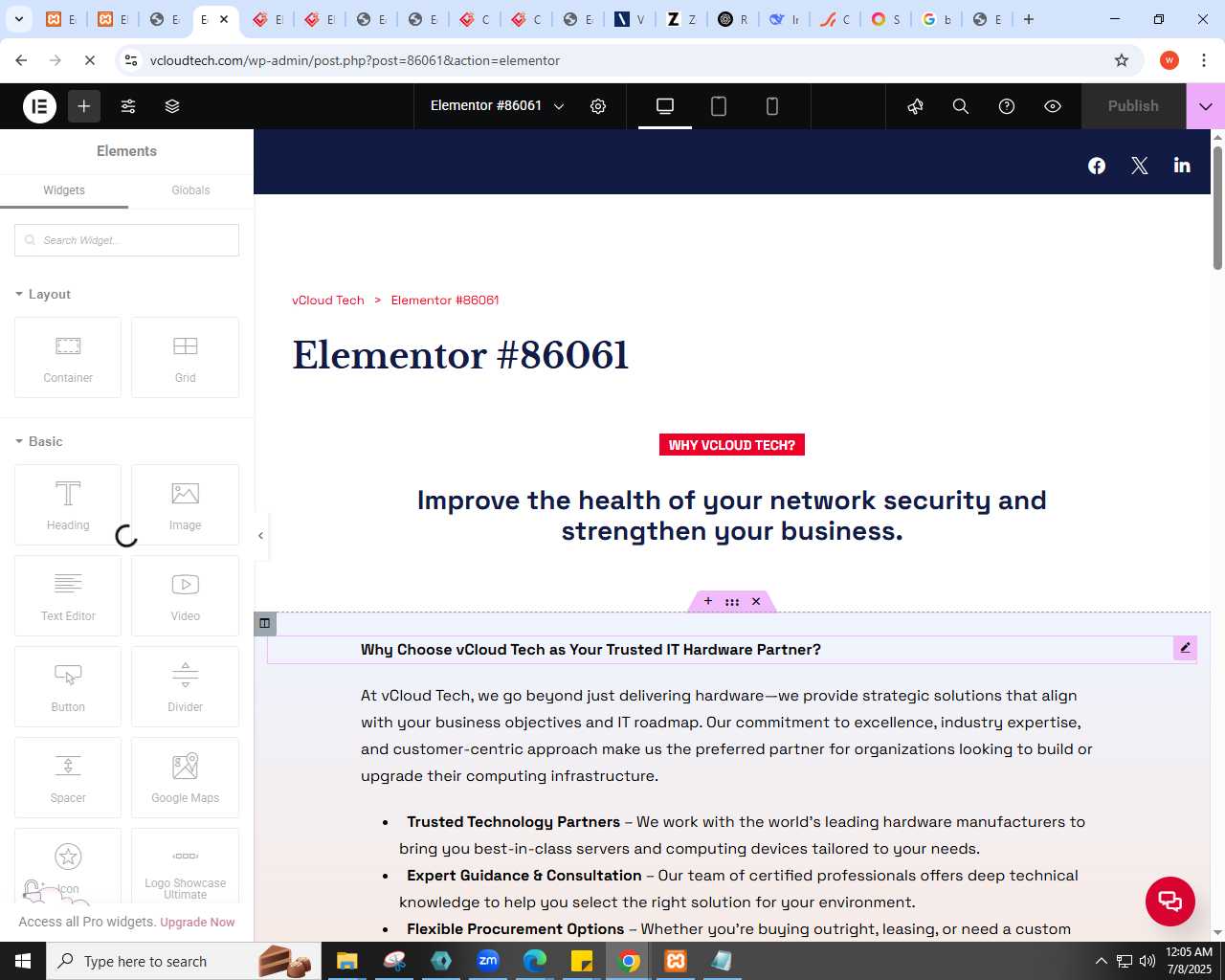Collapse the Layout widget section
Screen dimensions: 1225x980
(43, 294)
